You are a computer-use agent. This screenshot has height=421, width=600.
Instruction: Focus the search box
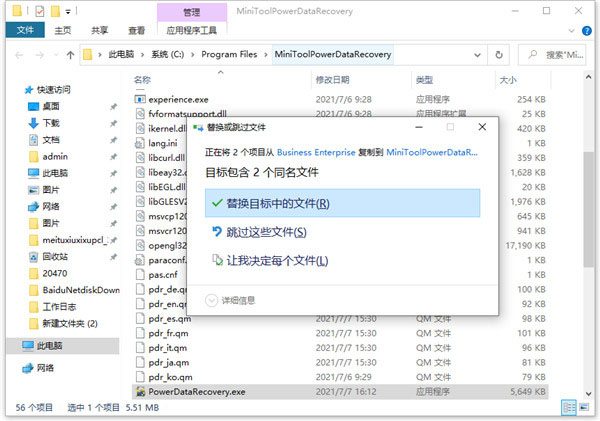(x=552, y=55)
